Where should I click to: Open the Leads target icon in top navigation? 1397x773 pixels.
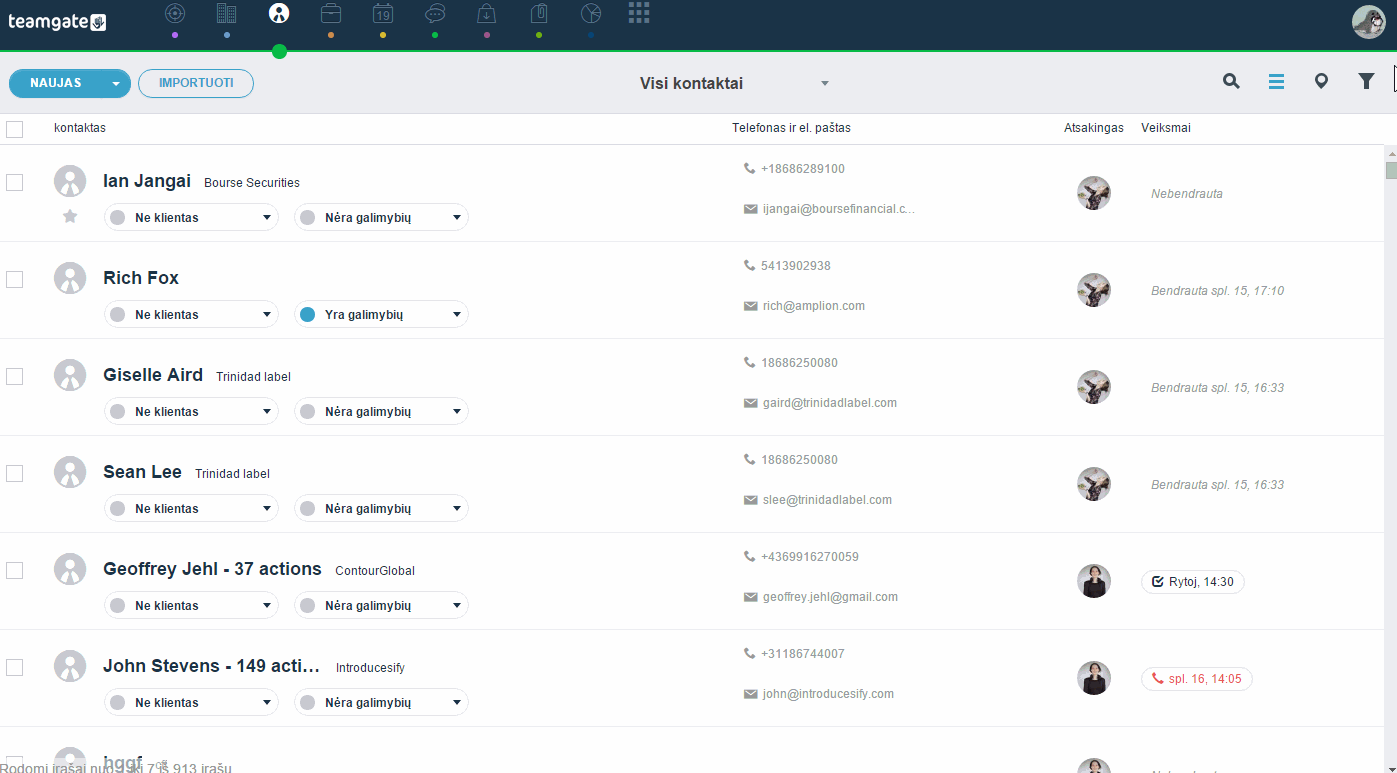click(175, 13)
